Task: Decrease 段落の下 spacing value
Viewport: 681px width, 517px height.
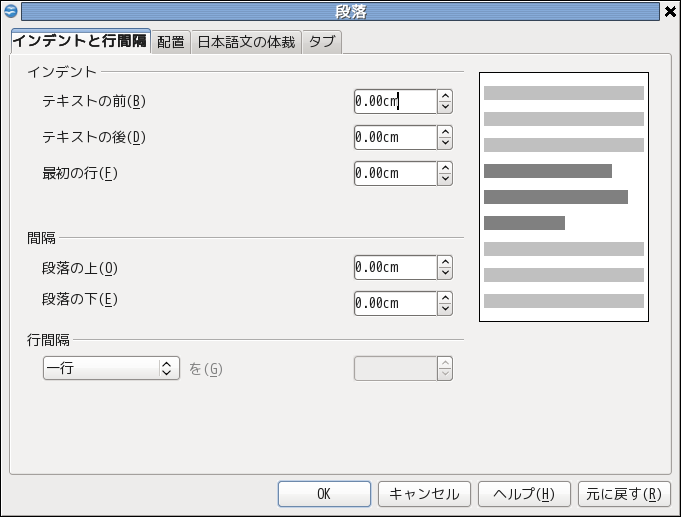Action: [x=445, y=309]
